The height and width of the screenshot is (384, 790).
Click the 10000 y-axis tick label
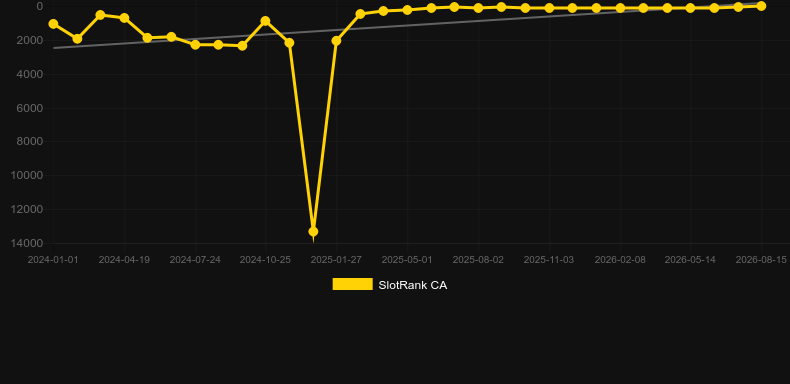click(x=27, y=175)
